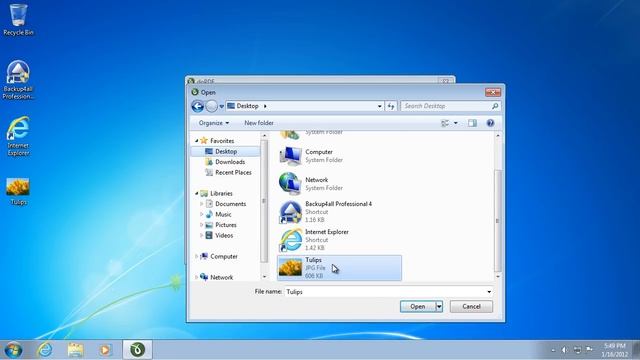This screenshot has width=640, height=360.
Task: Select Downloads under Favorites
Action: point(230,162)
